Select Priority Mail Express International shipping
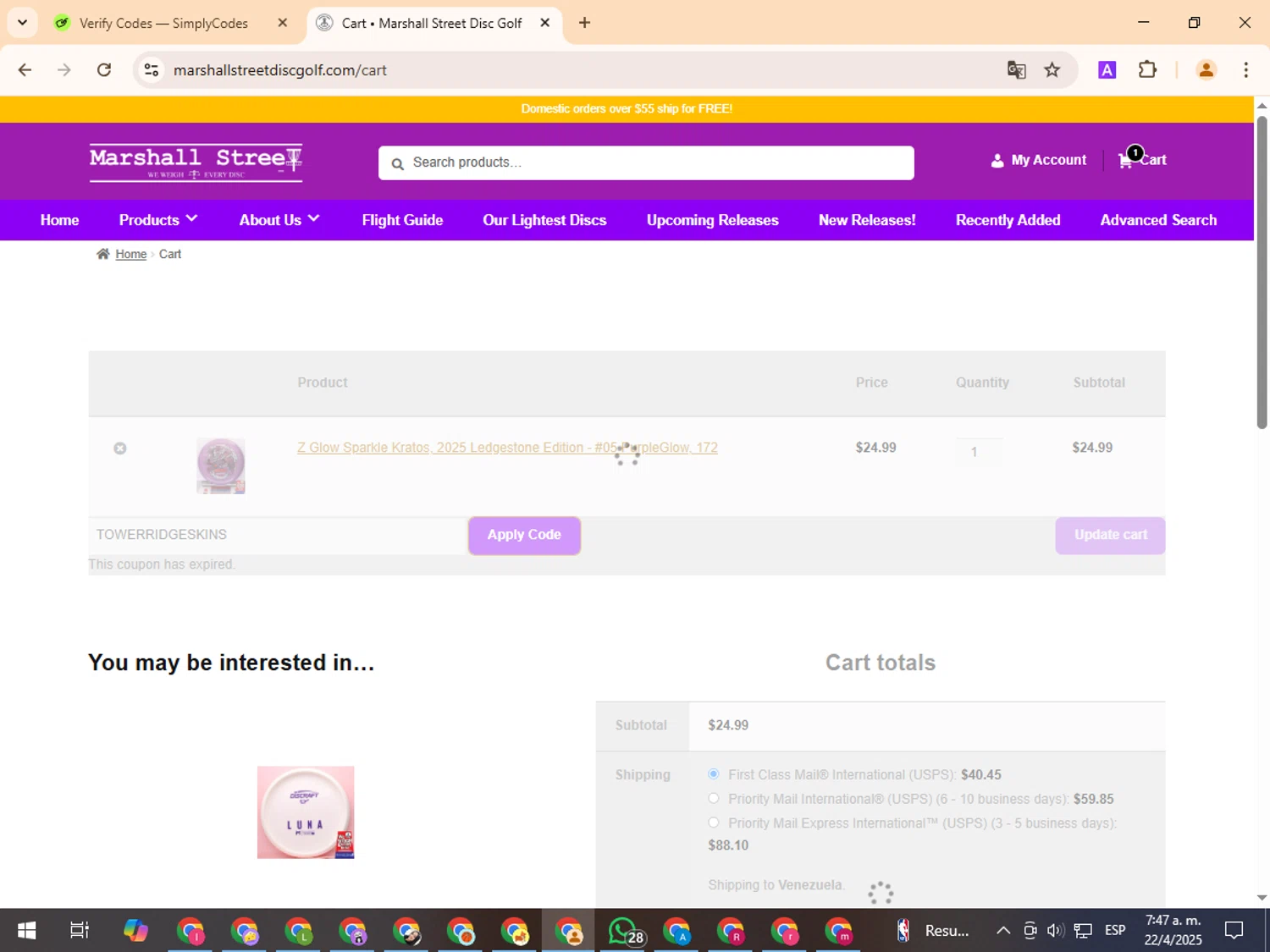The image size is (1270, 952). point(714,823)
